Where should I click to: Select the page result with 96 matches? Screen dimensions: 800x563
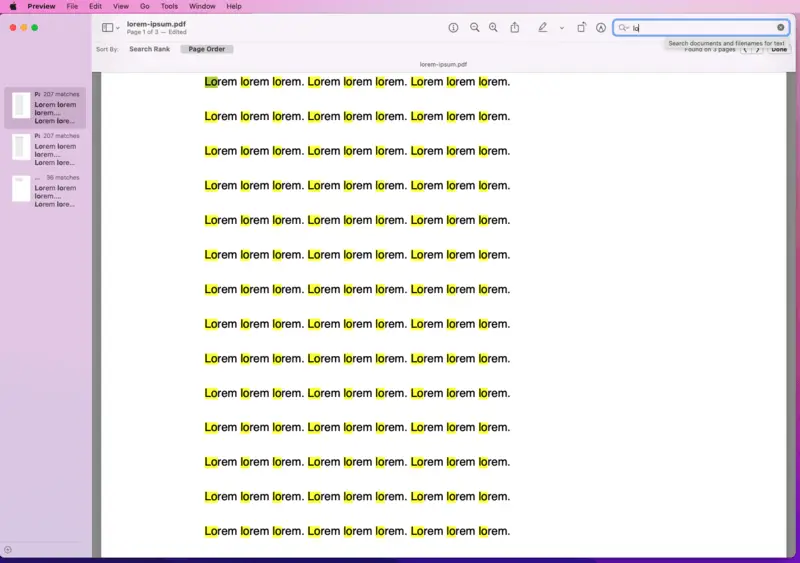[x=45, y=191]
